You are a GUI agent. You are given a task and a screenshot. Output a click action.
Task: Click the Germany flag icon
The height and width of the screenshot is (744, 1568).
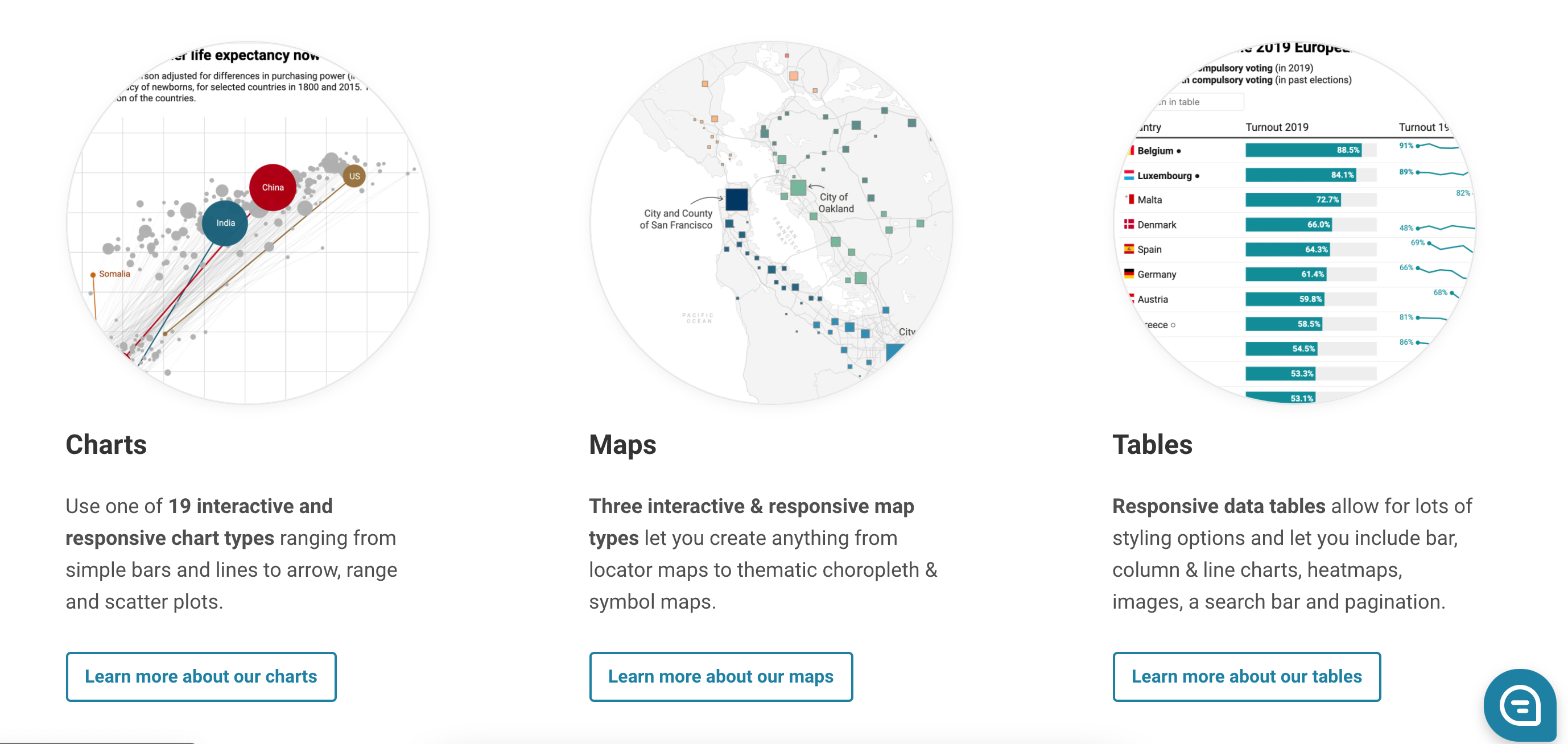(x=1129, y=274)
